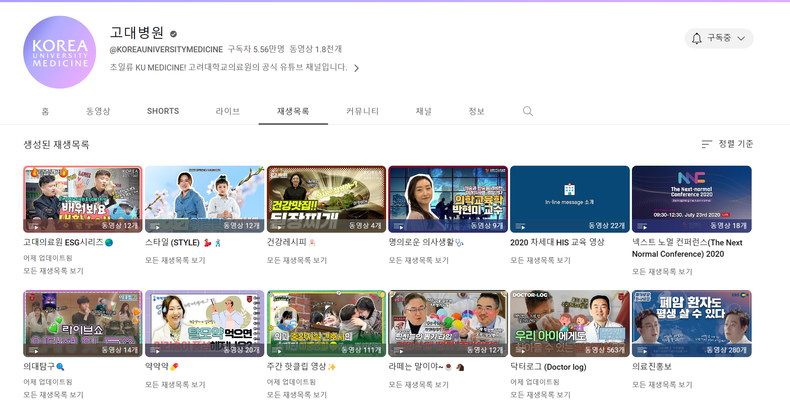
Task: Click the 약악약 playlist title
Action: pyautogui.click(x=162, y=367)
